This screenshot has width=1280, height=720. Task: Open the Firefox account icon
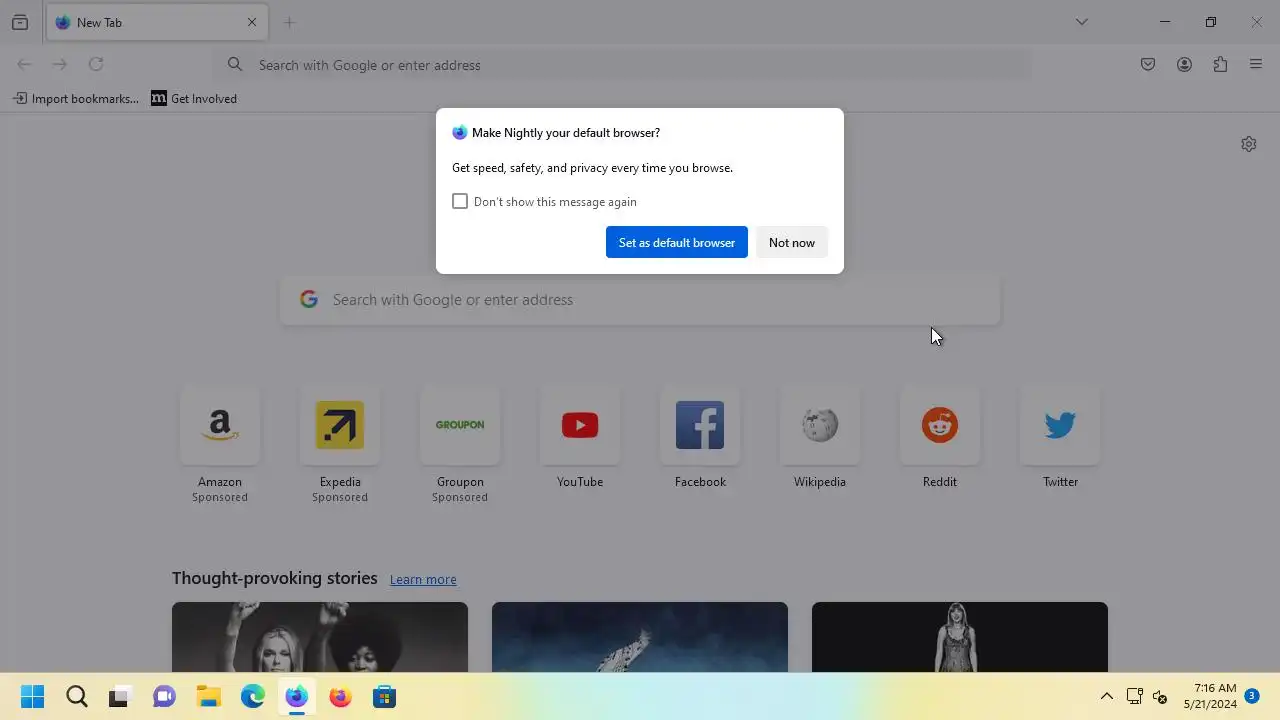tap(1184, 64)
